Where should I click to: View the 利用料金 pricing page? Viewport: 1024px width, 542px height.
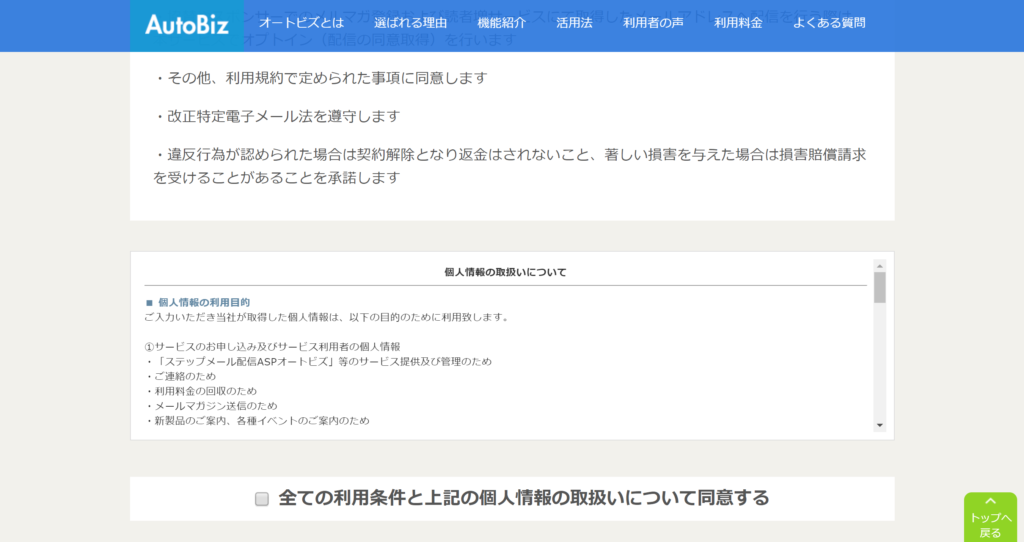point(738,23)
